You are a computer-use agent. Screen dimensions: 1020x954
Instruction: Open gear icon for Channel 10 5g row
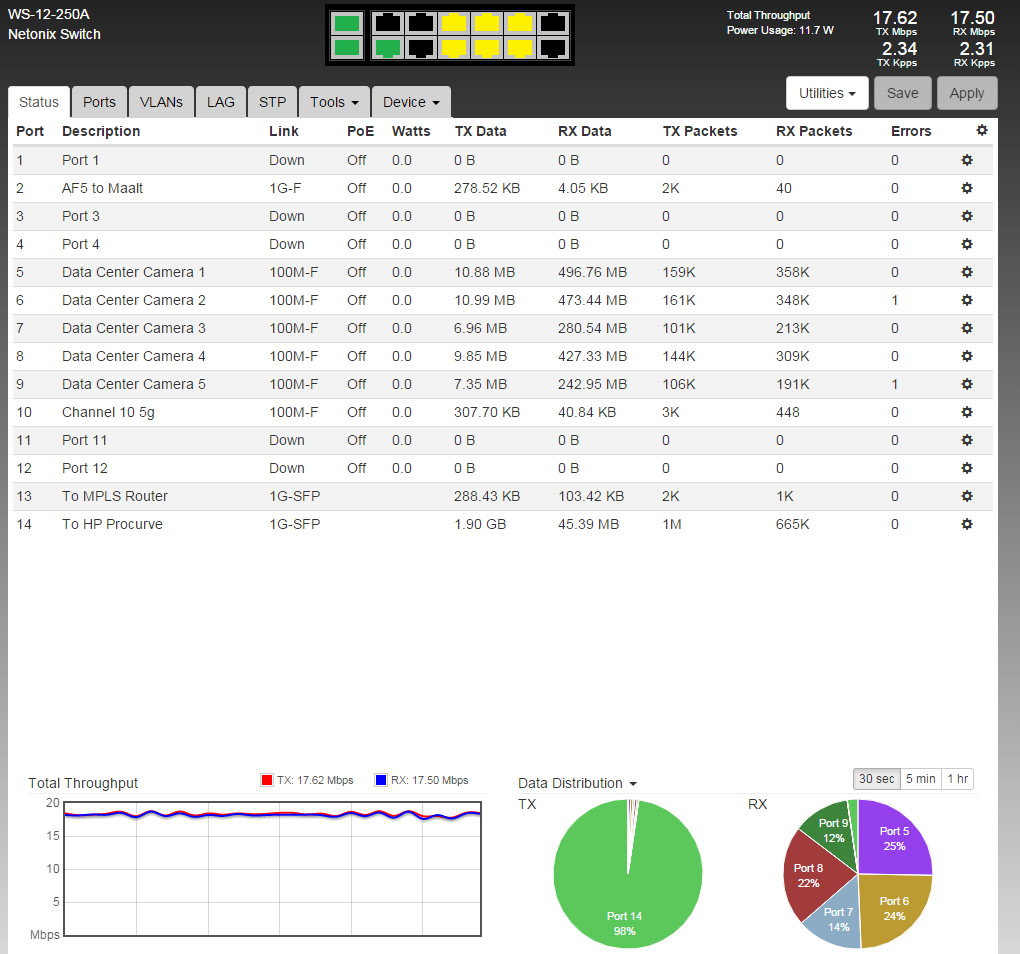967,412
